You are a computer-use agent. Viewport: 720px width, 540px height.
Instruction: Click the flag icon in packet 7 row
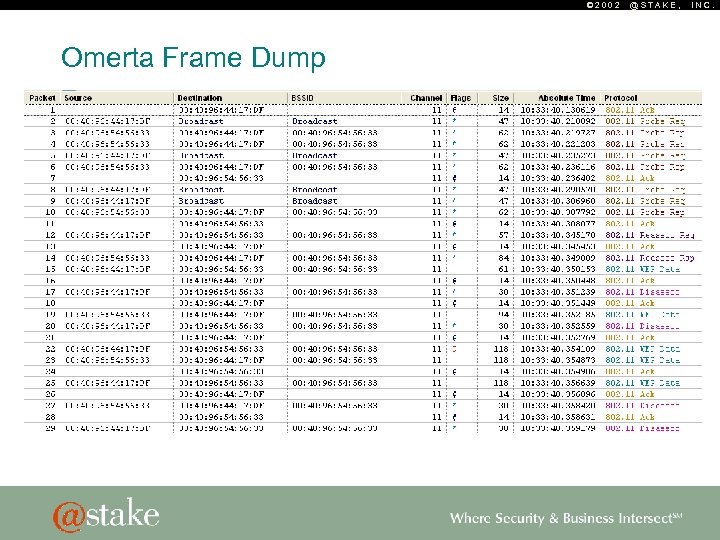455,178
